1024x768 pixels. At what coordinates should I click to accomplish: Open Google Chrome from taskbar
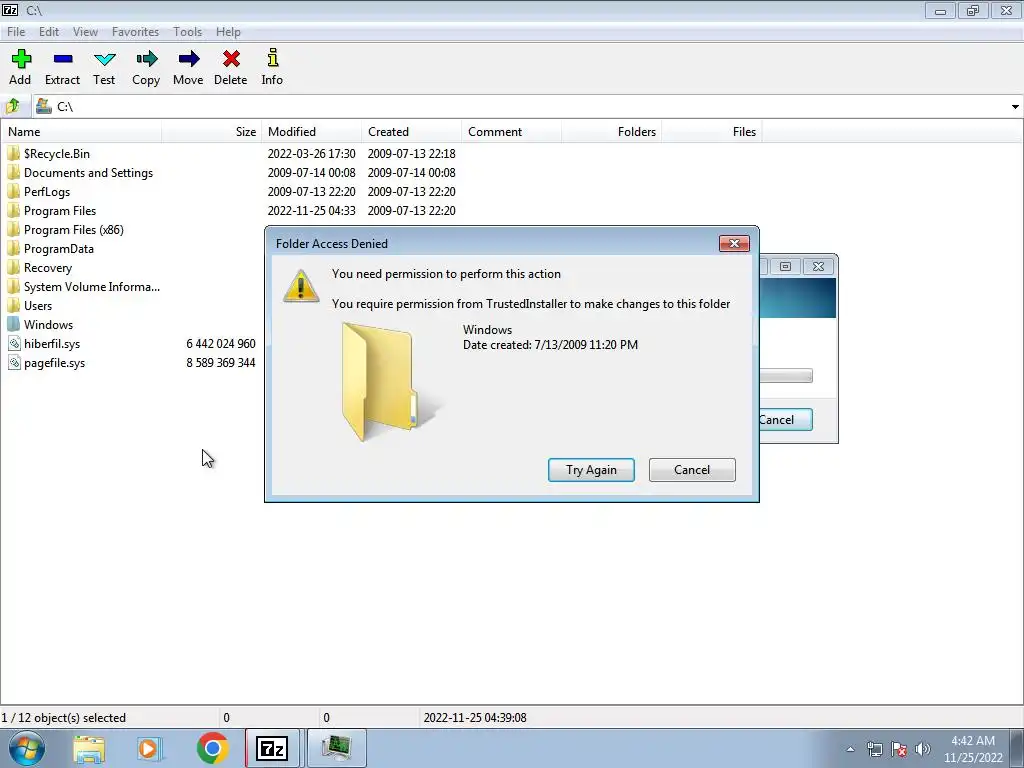coord(212,748)
